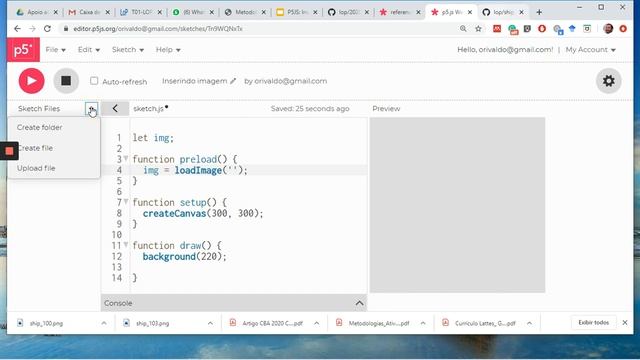Open the Edit menu
Image resolution: width=640 pixels, height=360 pixels.
89,50
